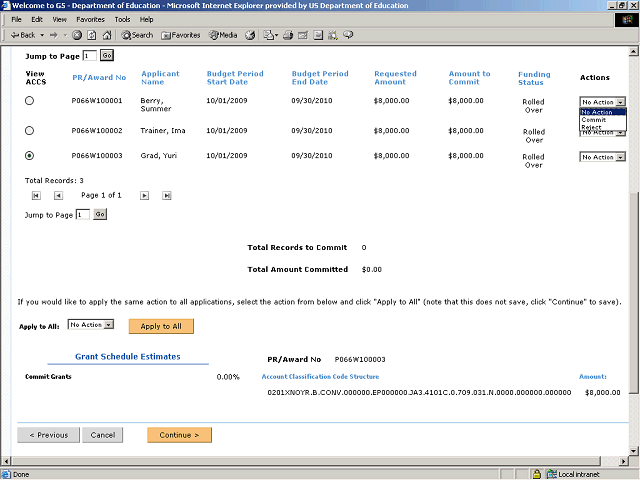Click the Mail toolbar icon
This screenshot has height=480, width=640.
click(268, 35)
